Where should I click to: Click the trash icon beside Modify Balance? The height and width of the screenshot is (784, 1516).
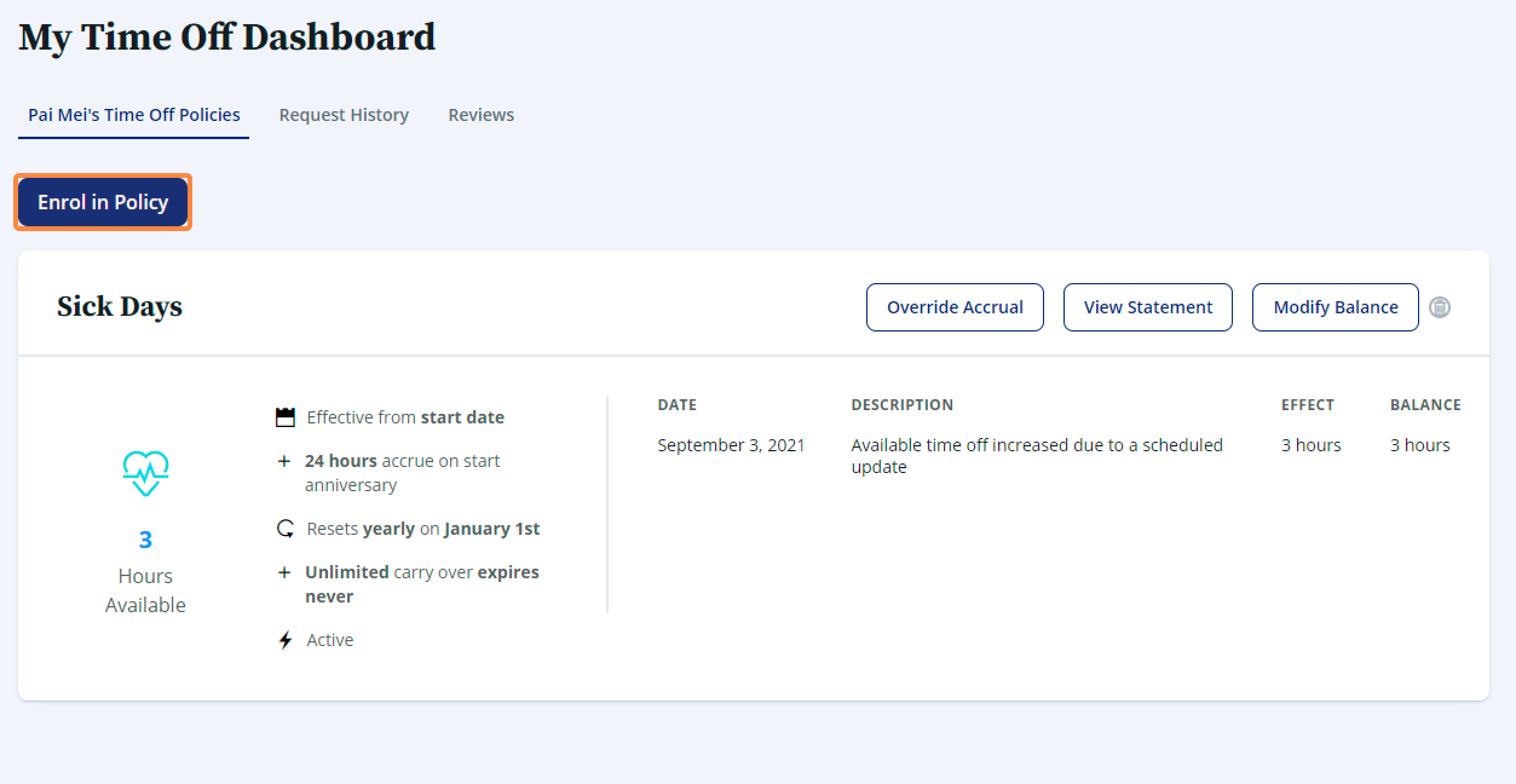tap(1440, 307)
